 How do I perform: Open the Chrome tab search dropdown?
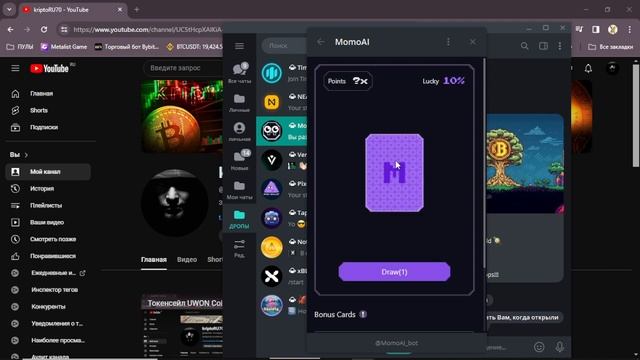coord(9,9)
